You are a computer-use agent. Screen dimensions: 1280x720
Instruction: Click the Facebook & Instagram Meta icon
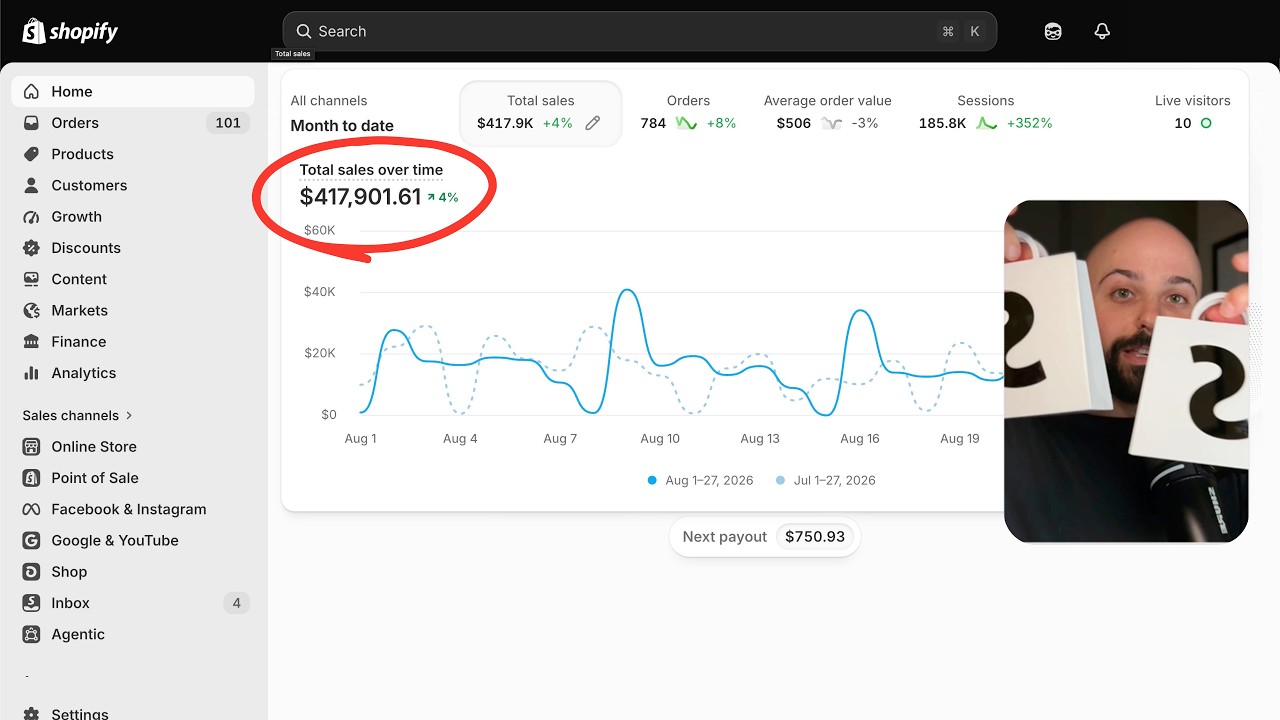coord(32,509)
